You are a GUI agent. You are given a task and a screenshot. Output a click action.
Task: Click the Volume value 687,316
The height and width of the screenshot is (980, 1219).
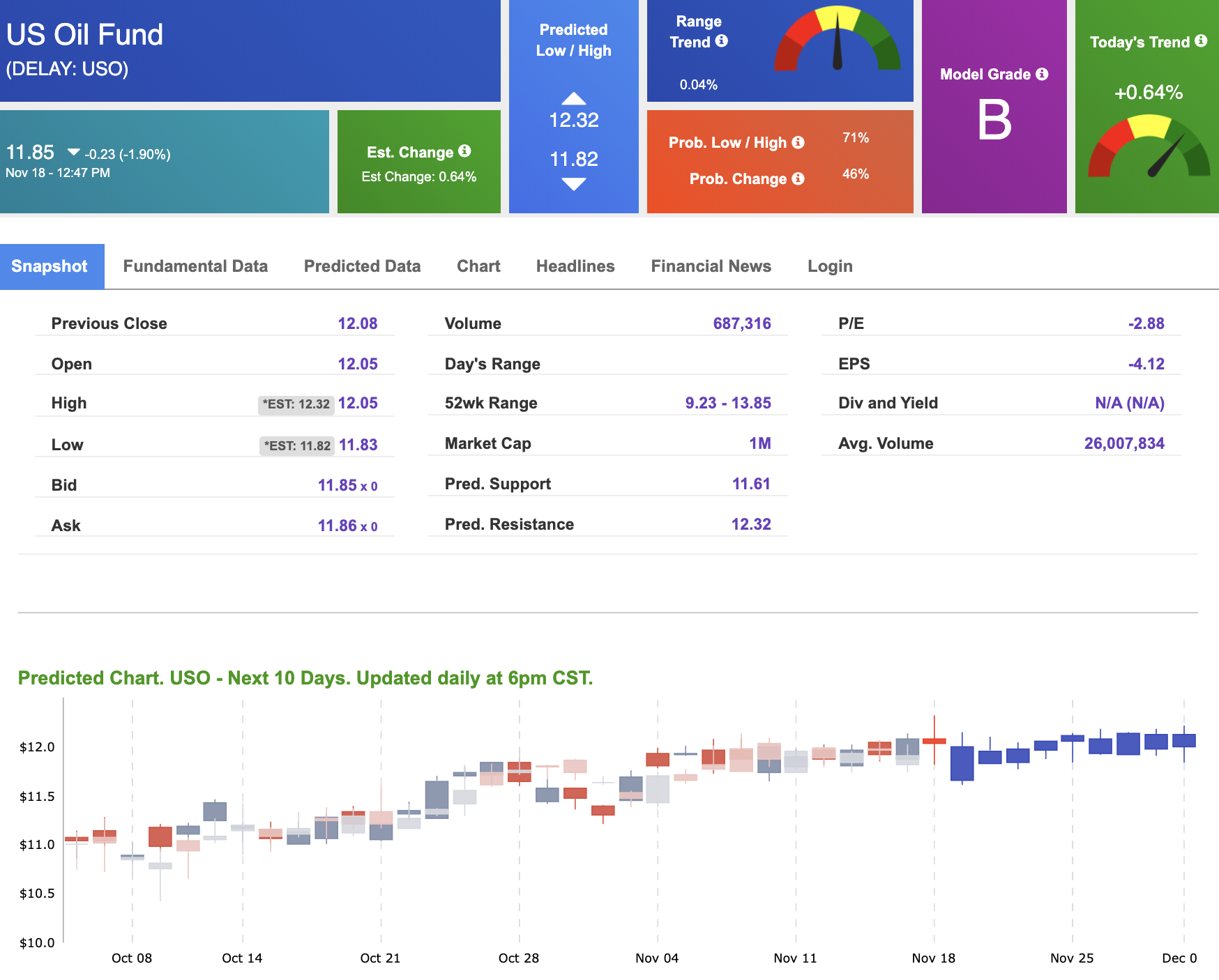742,323
